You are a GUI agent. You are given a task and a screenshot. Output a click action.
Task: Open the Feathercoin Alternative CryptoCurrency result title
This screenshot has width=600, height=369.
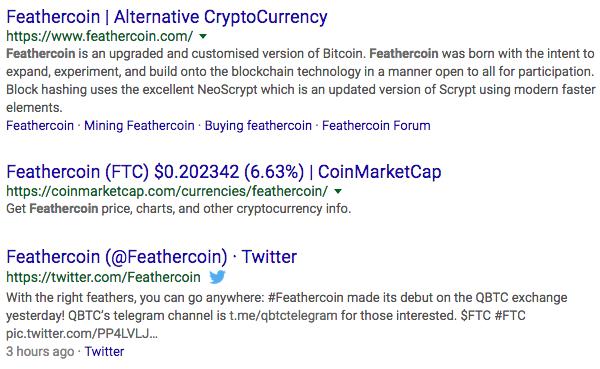pyautogui.click(x=167, y=17)
